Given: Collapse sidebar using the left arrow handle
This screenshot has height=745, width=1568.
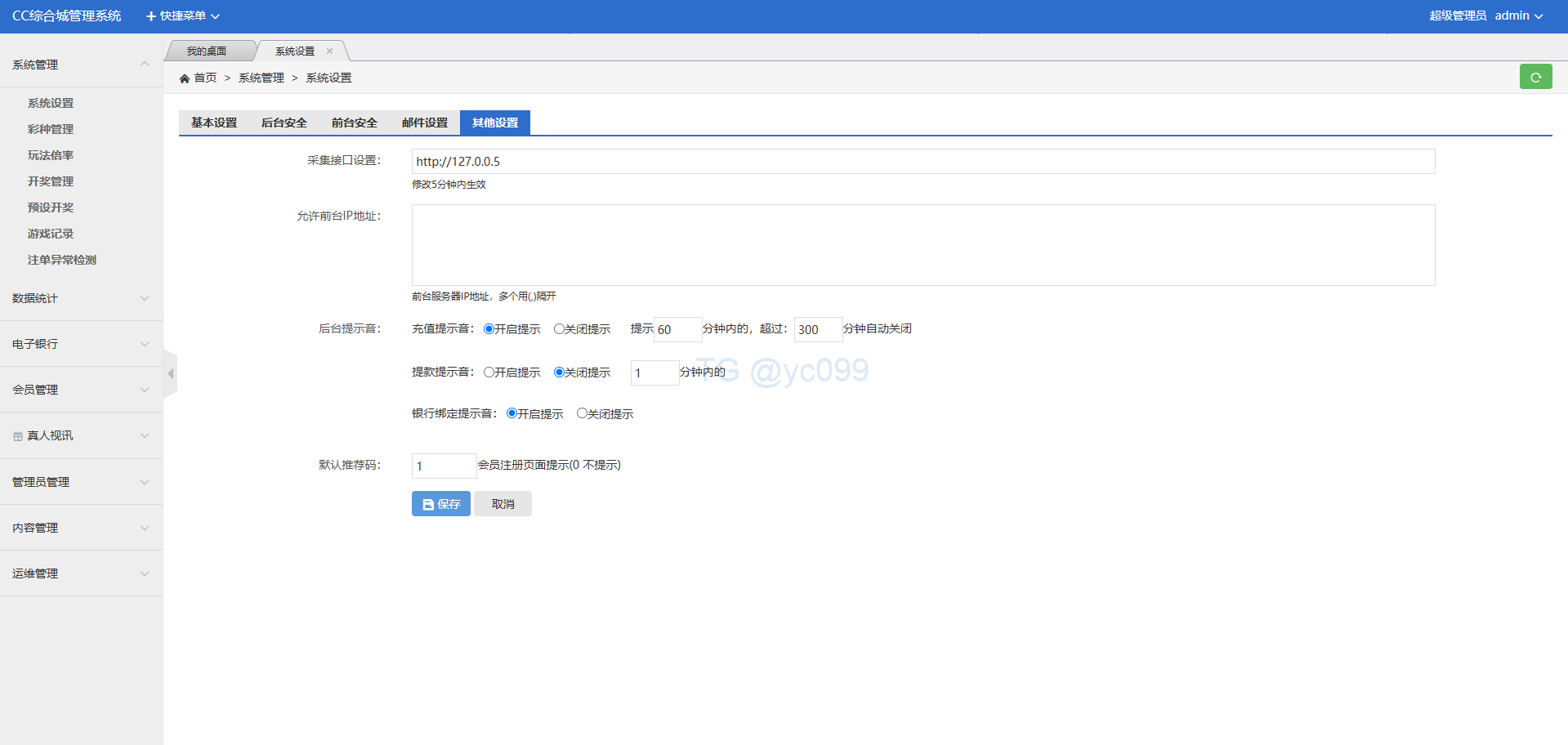Looking at the screenshot, I should coord(170,374).
